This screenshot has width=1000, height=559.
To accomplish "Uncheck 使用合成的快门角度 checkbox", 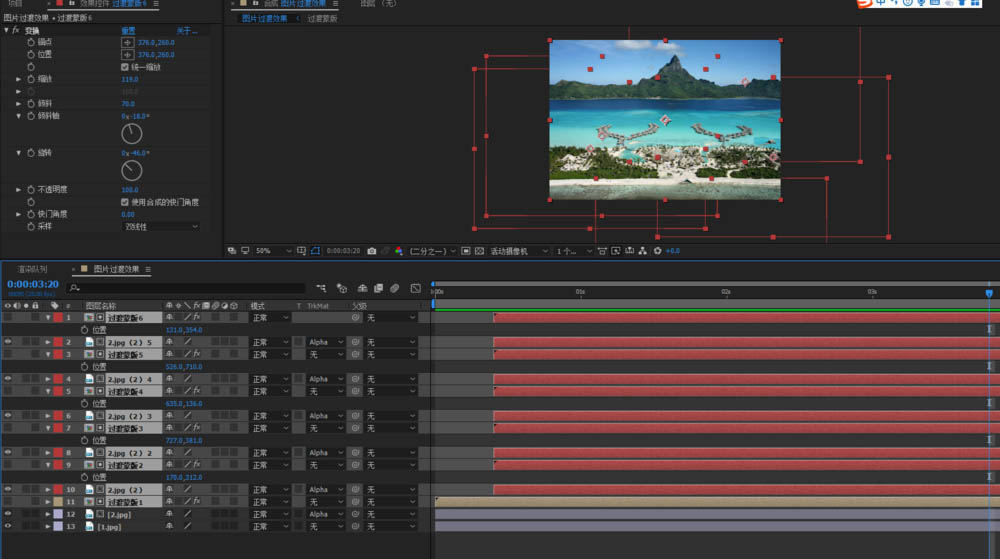I will coord(125,202).
